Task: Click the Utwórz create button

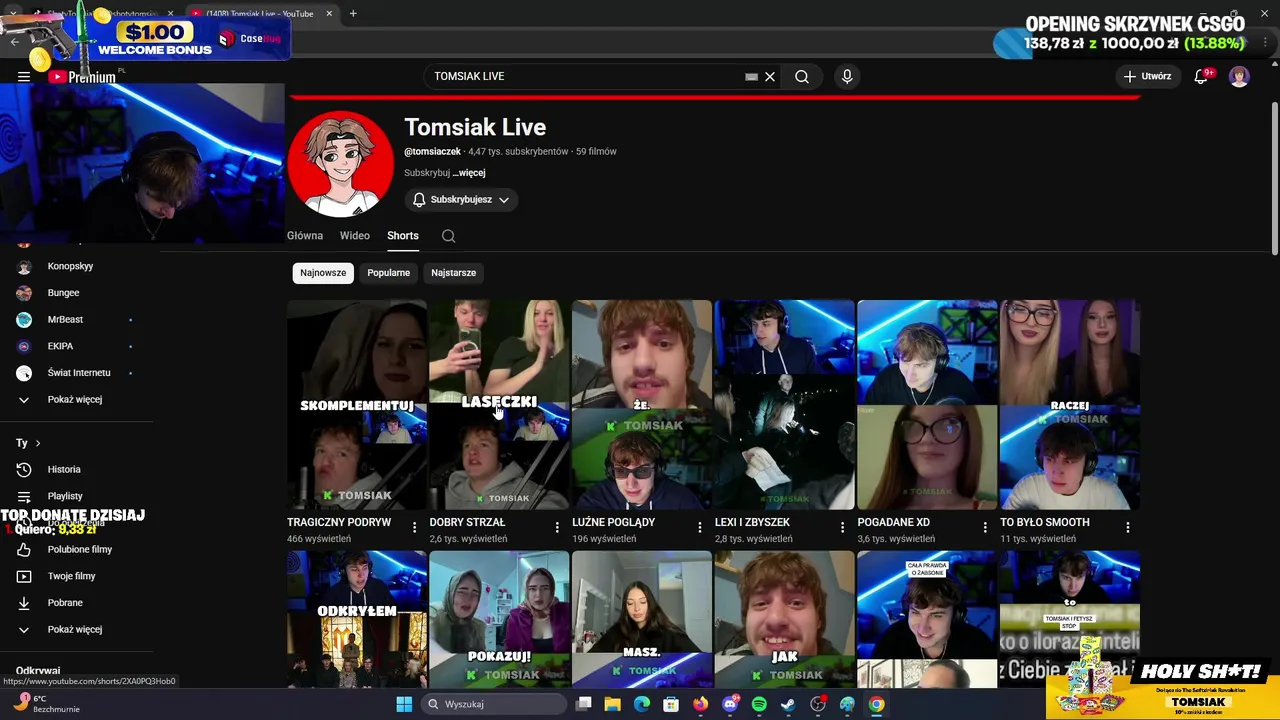Action: (x=1147, y=77)
